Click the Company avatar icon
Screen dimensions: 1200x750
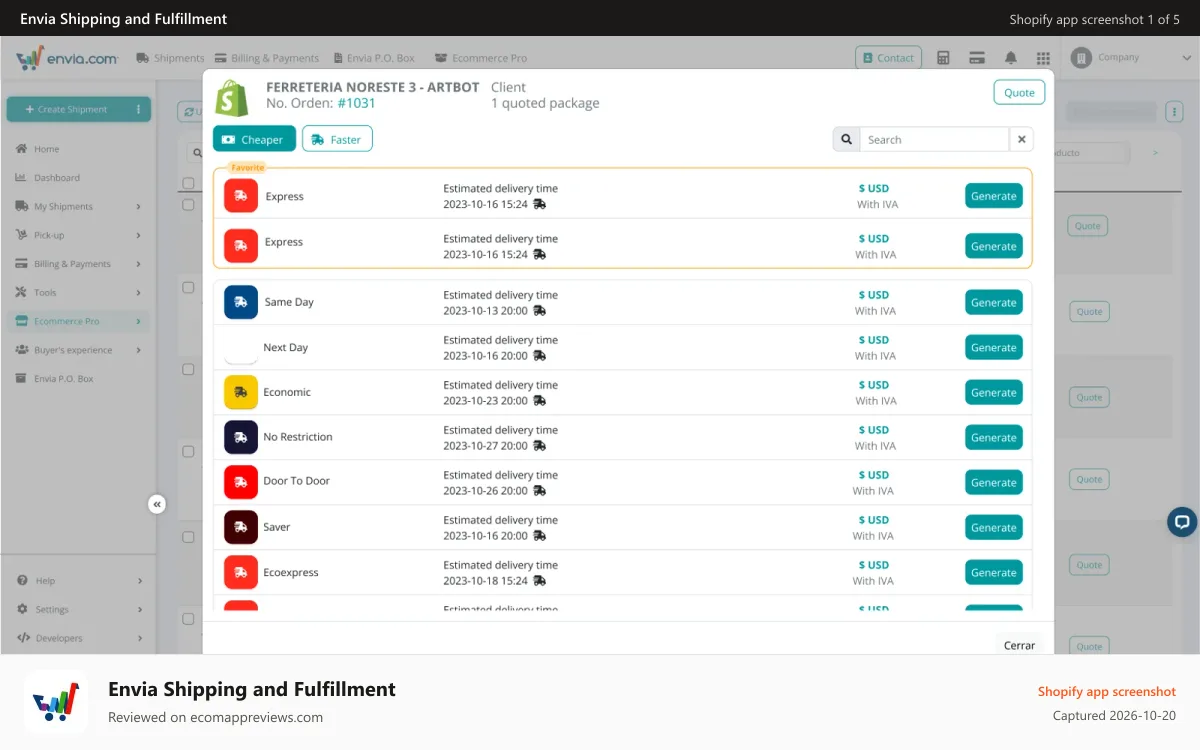pos(1080,58)
